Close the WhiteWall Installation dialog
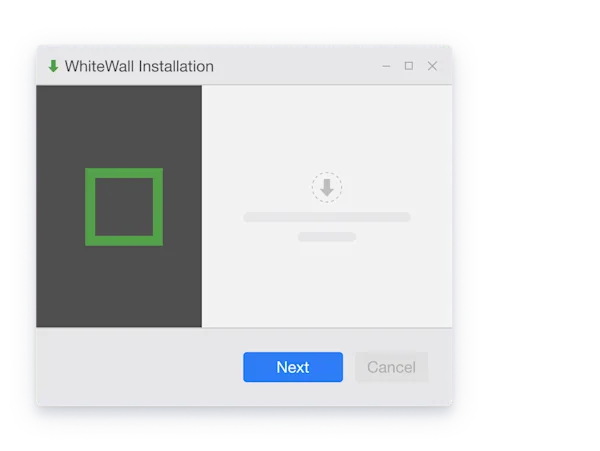The image size is (600, 451). click(432, 66)
